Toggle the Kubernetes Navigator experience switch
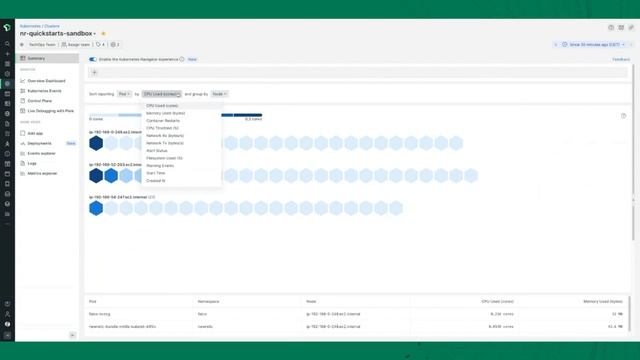 93,59
